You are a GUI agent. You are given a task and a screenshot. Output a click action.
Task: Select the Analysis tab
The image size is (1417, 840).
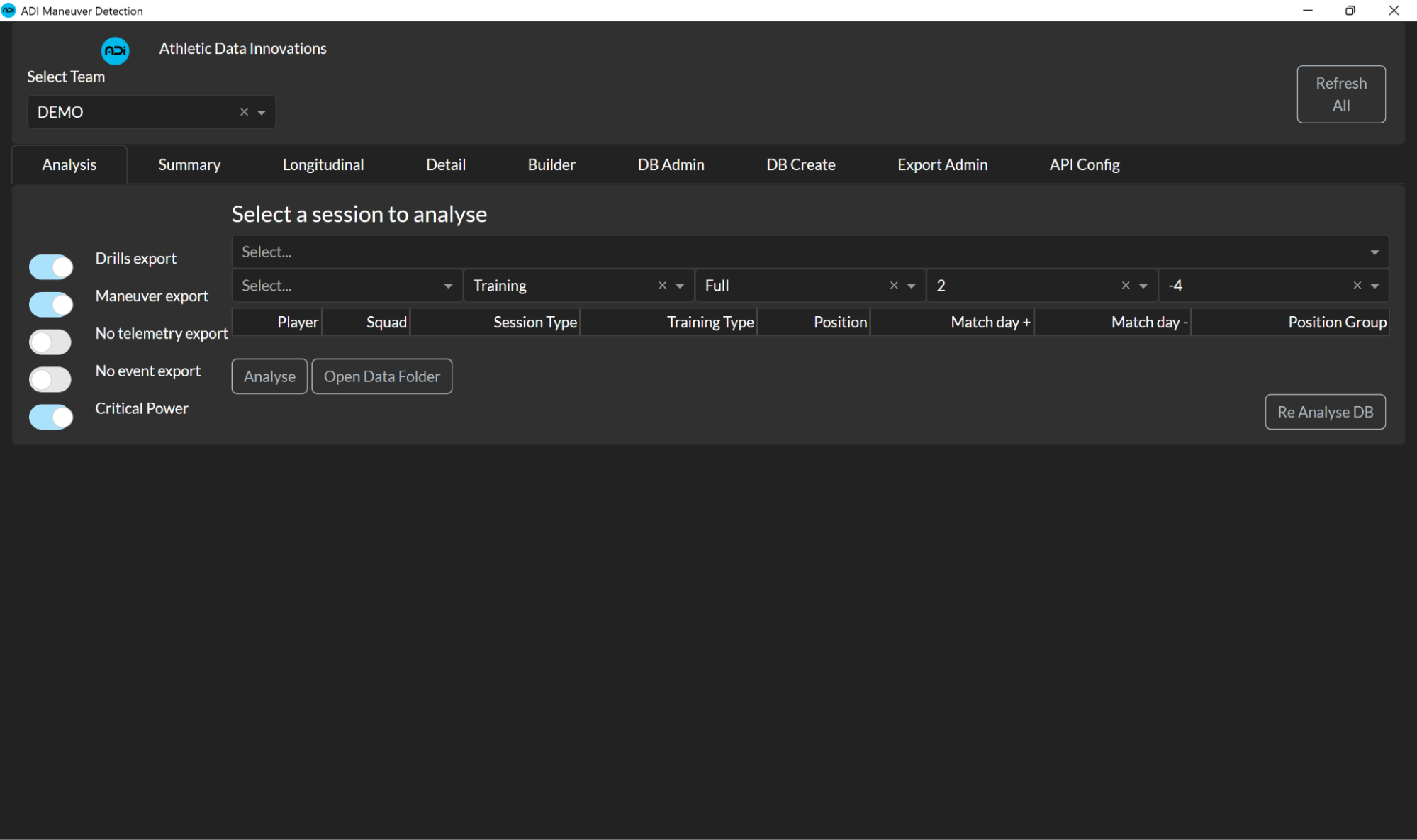[x=69, y=165]
